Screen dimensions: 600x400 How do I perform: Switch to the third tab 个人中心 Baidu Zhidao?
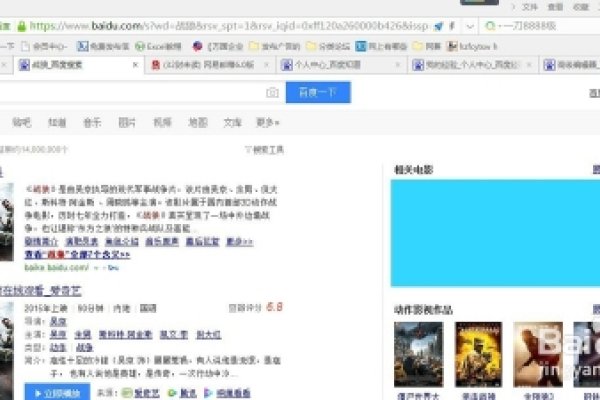(x=341, y=65)
